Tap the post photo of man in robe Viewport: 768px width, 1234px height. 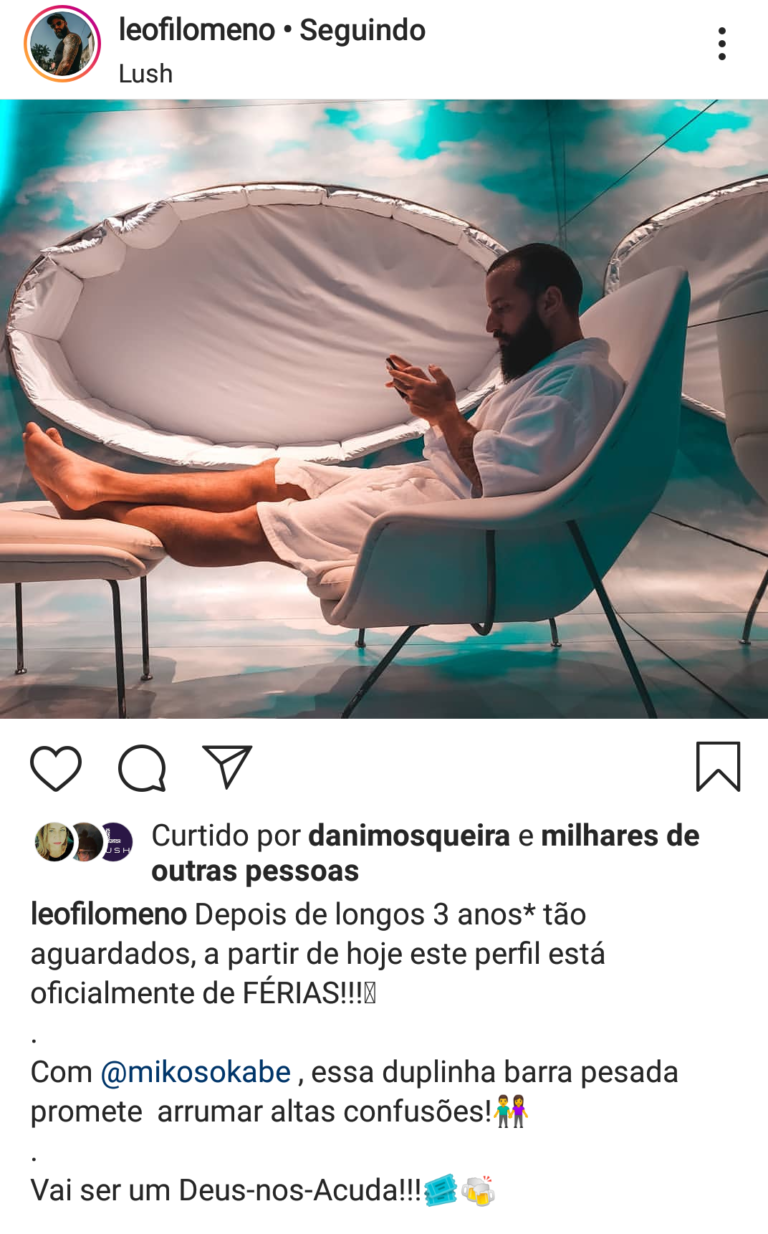coord(384,409)
